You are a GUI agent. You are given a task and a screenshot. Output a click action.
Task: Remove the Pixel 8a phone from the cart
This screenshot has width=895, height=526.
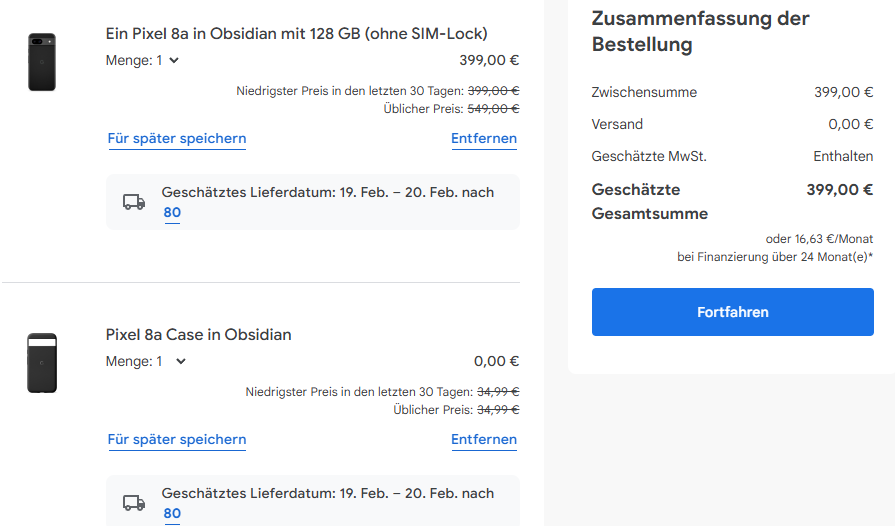click(x=484, y=139)
